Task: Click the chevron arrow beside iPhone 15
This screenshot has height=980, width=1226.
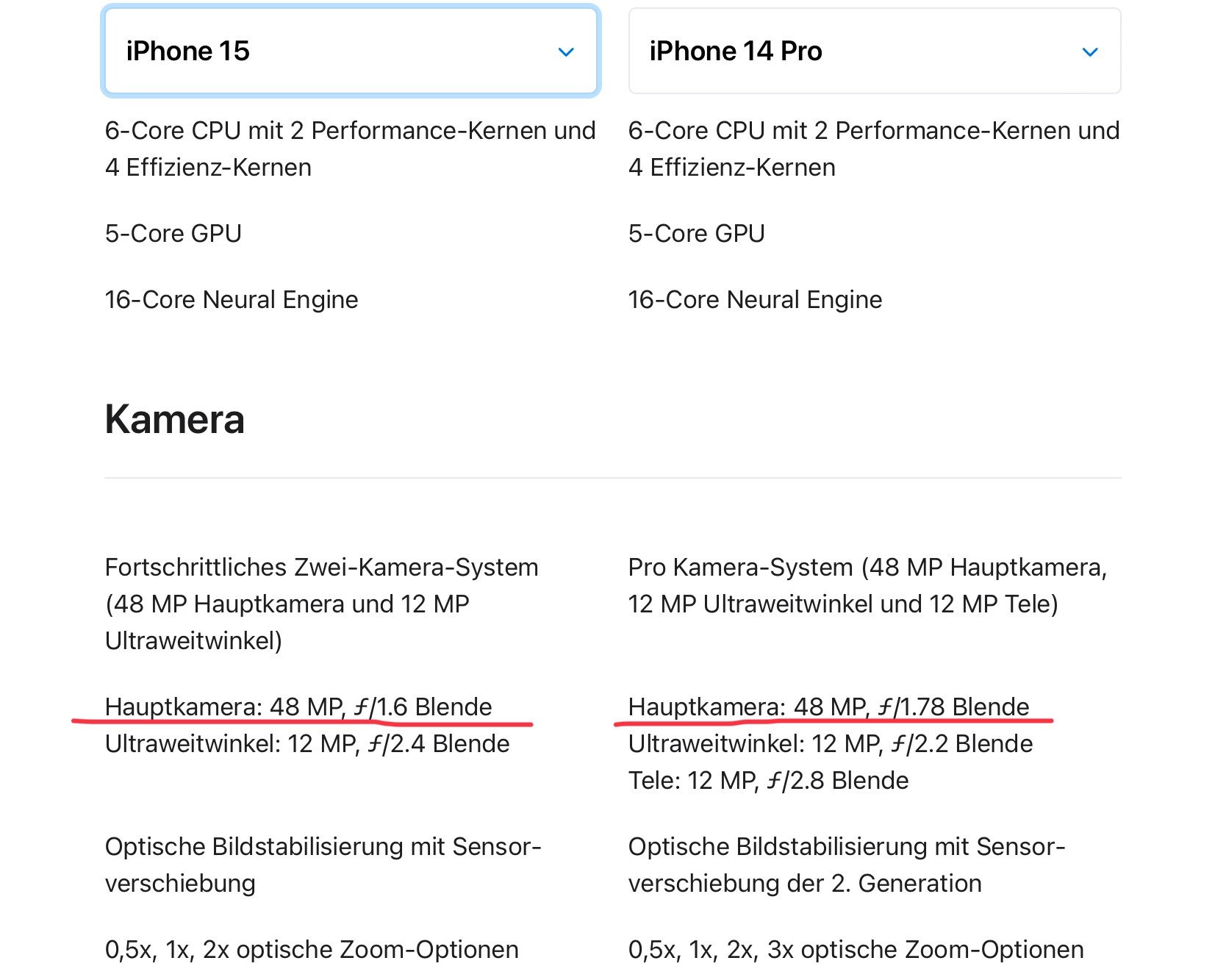Action: coord(566,52)
